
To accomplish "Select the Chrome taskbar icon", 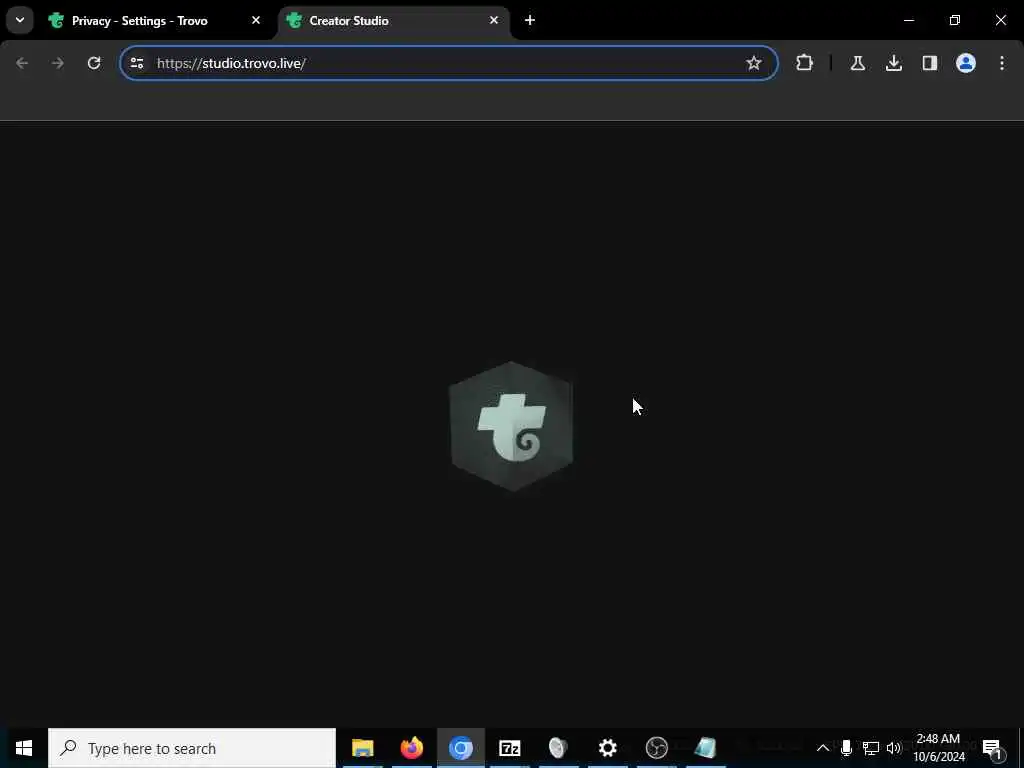I will point(460,748).
